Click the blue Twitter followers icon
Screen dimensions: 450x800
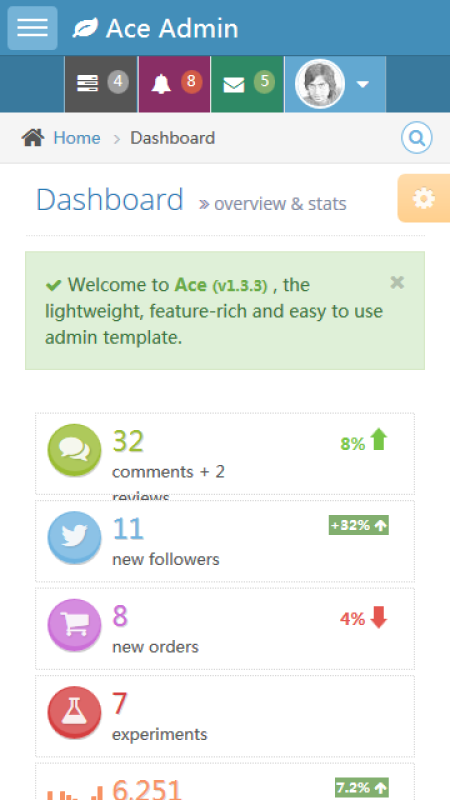click(74, 537)
